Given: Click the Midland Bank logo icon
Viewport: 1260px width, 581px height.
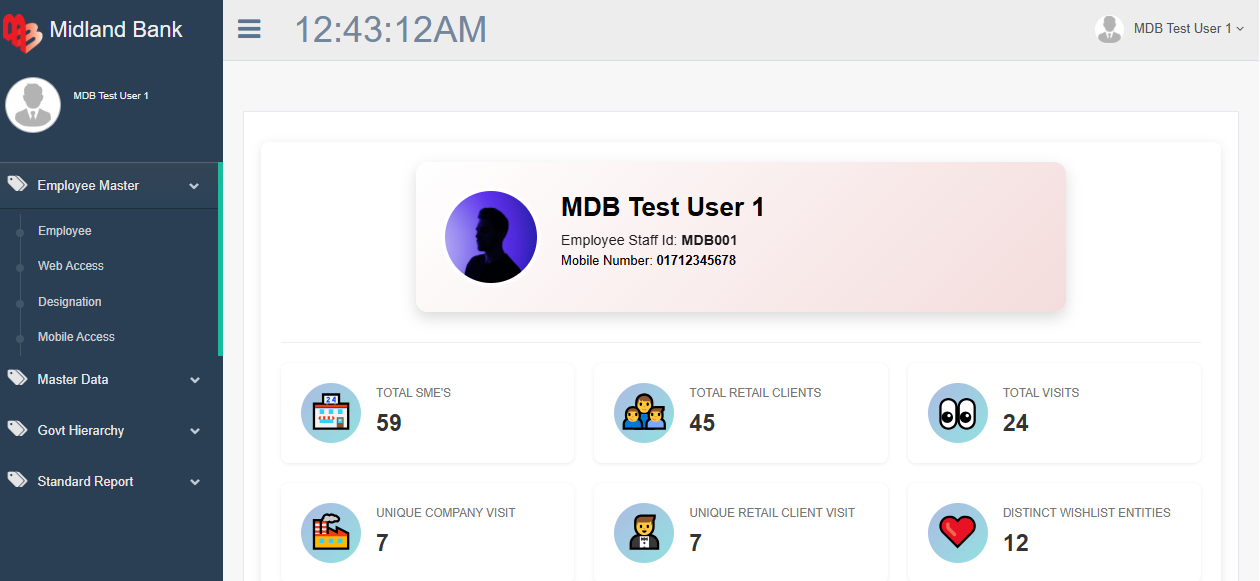Looking at the screenshot, I should [x=24, y=30].
